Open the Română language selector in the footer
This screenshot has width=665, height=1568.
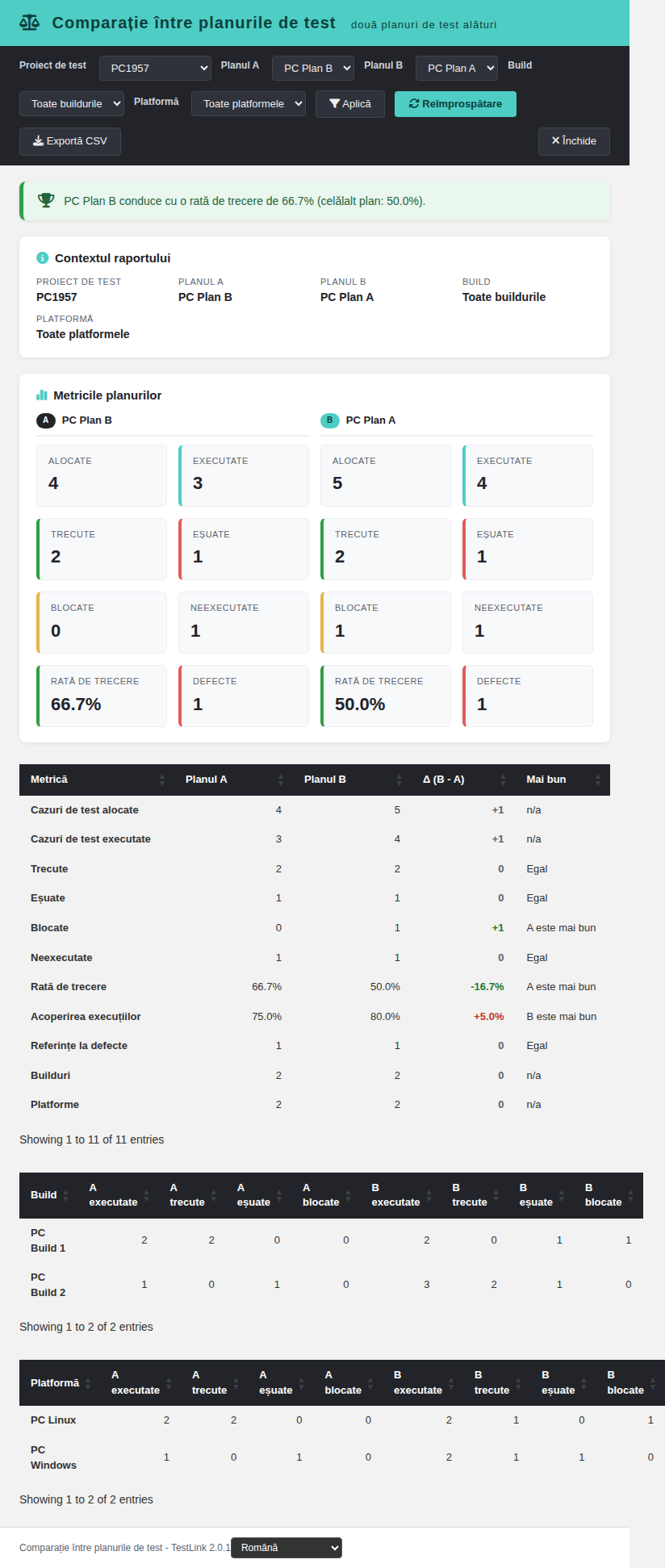[x=286, y=1548]
